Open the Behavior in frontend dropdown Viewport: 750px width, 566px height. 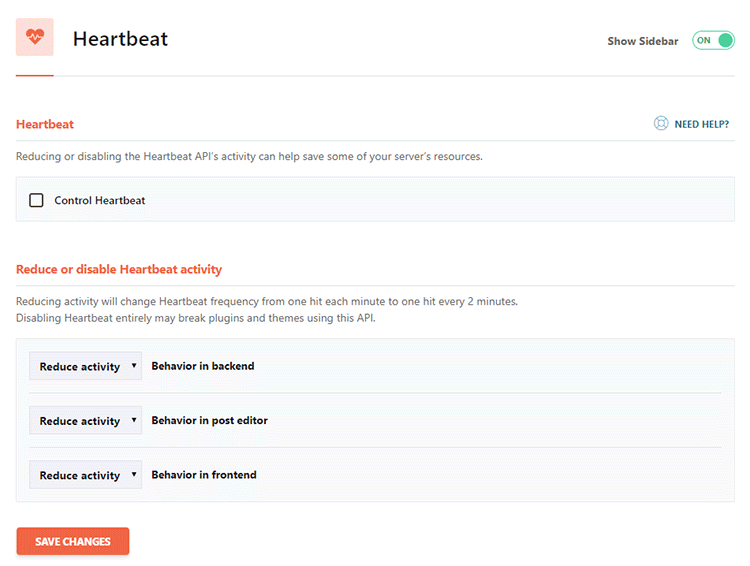85,475
